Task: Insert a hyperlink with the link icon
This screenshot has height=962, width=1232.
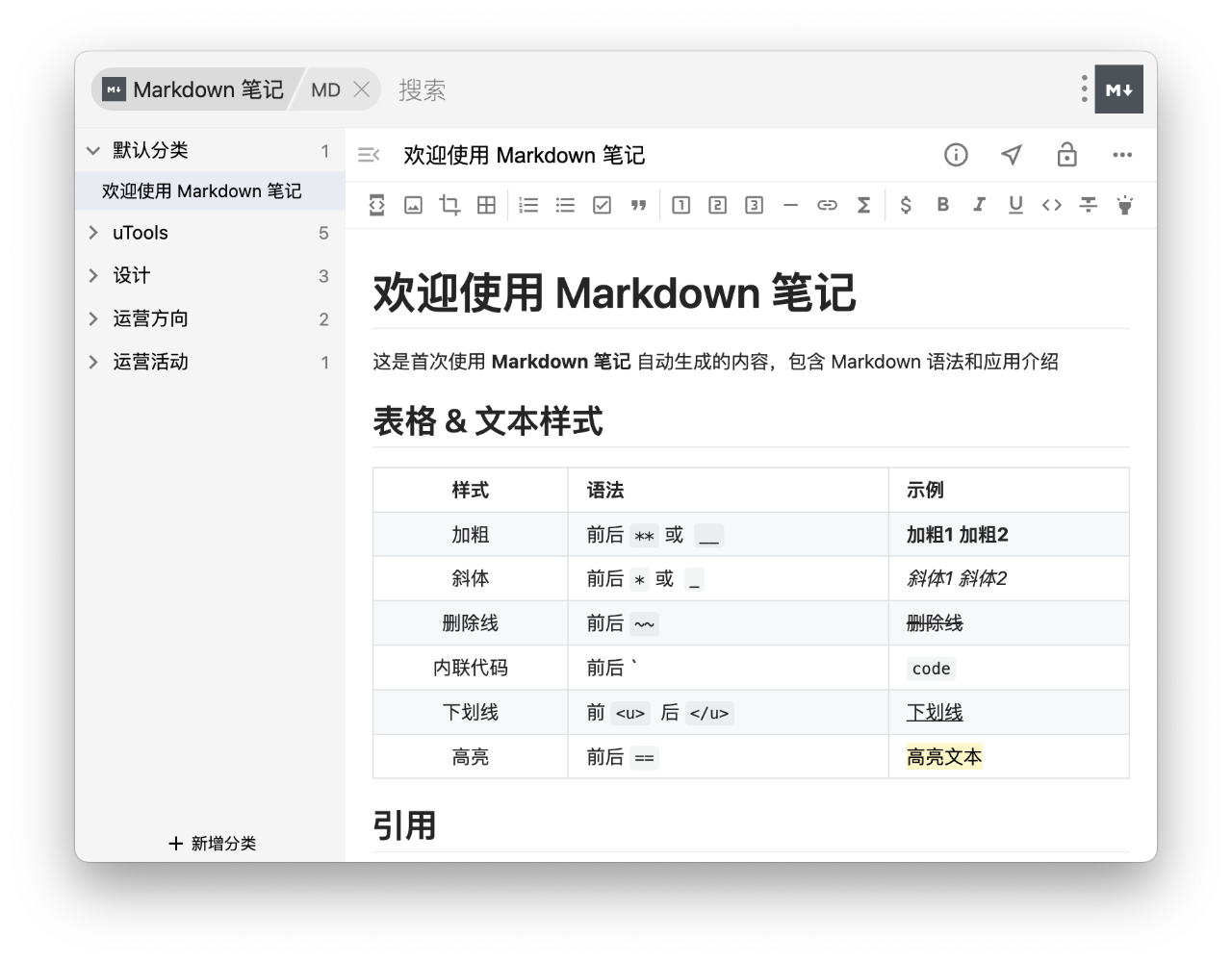Action: pyautogui.click(x=827, y=205)
